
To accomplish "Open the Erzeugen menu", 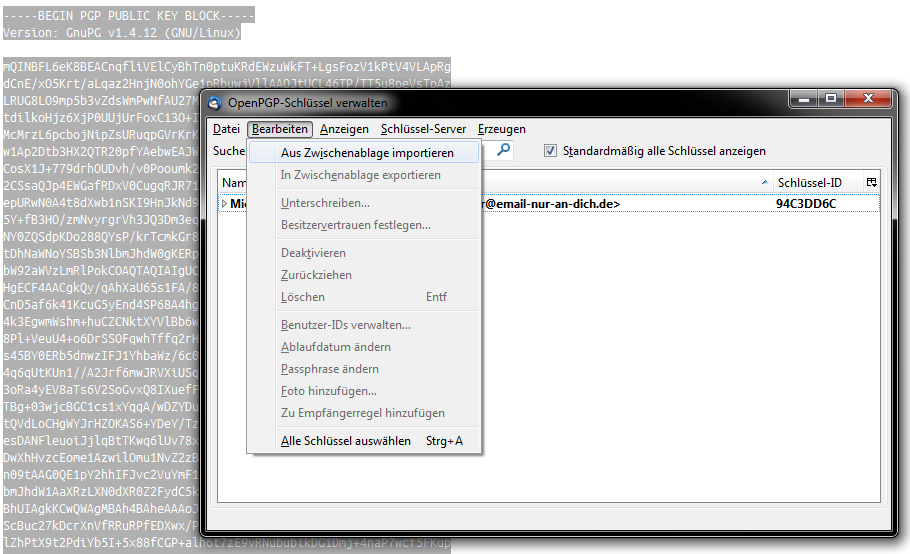I will coord(501,129).
